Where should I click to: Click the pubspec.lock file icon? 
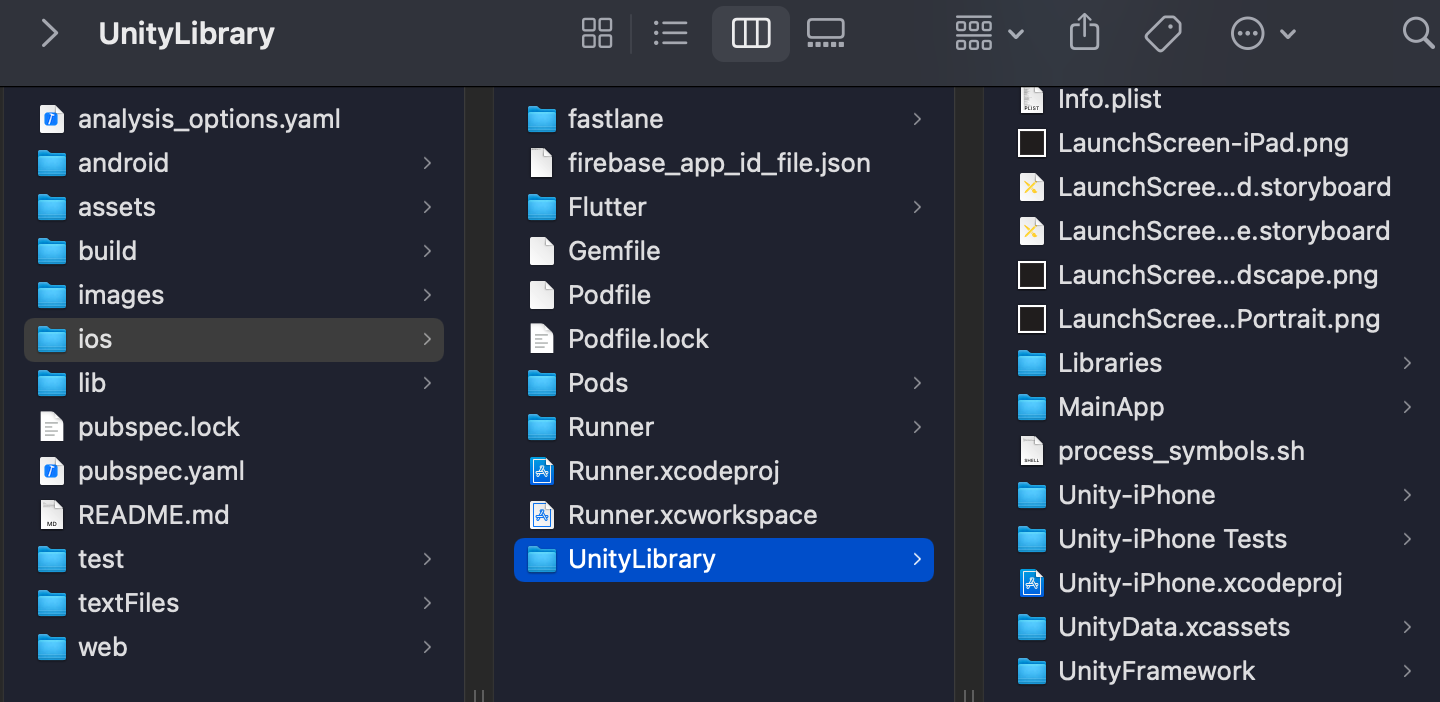tap(52, 427)
